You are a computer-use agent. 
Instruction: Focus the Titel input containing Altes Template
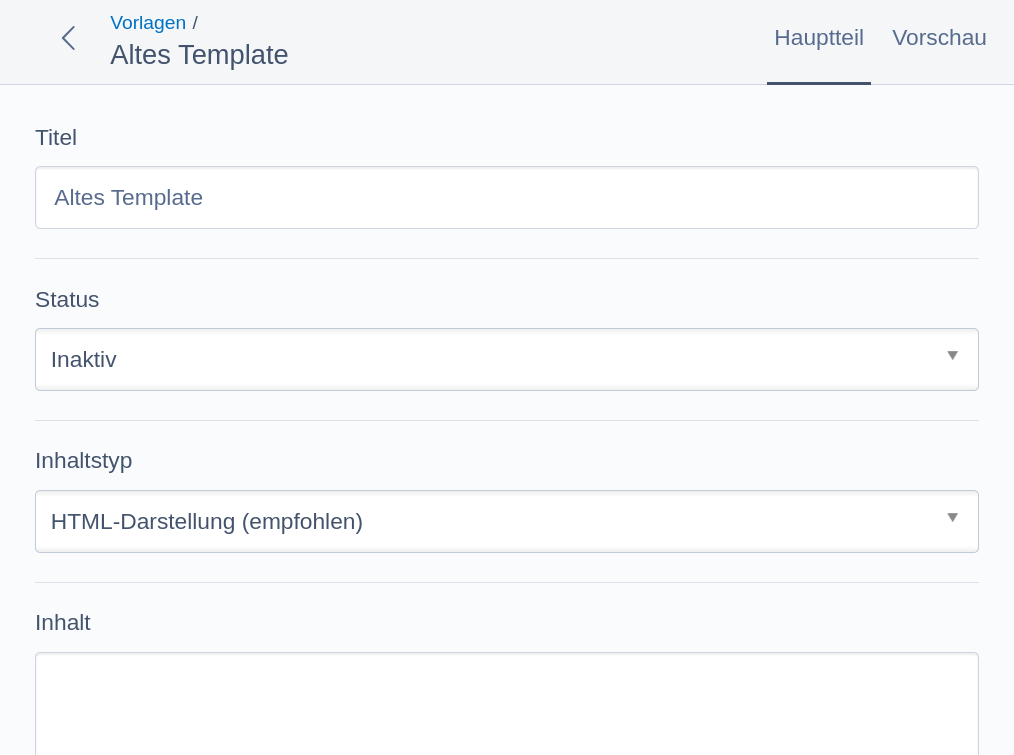click(x=507, y=197)
